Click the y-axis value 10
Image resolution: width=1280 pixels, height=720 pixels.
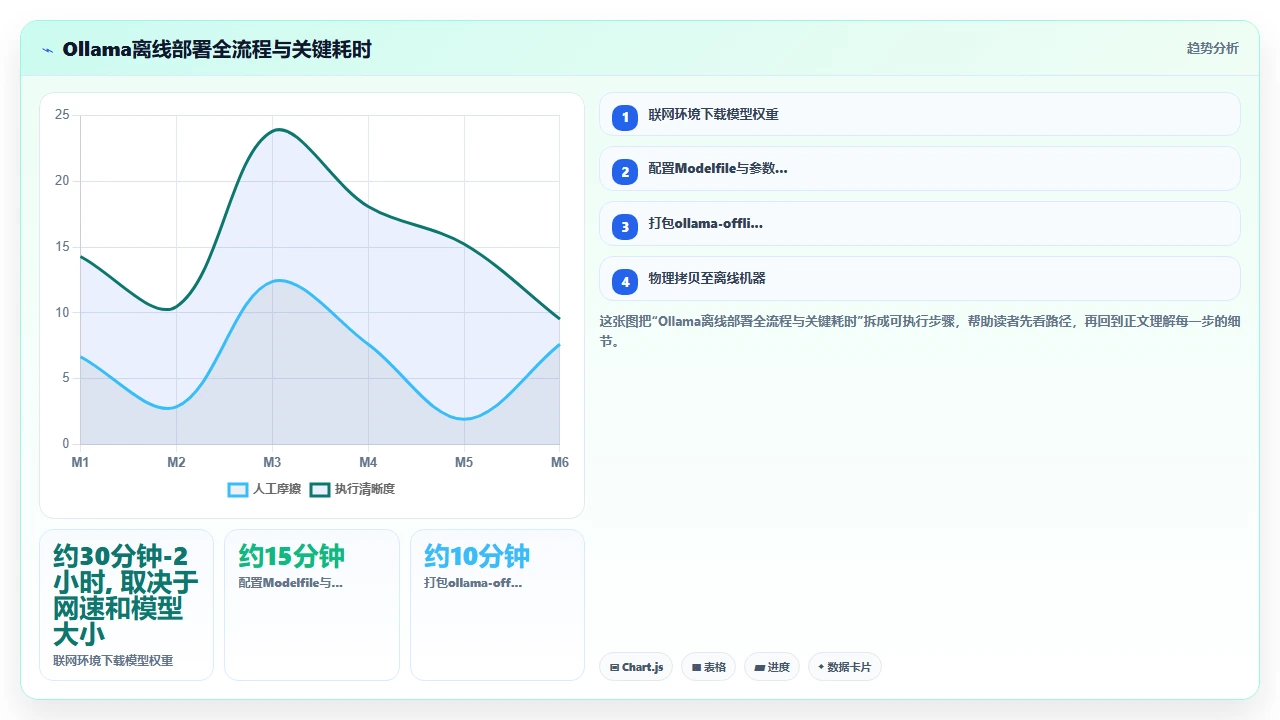pos(62,312)
